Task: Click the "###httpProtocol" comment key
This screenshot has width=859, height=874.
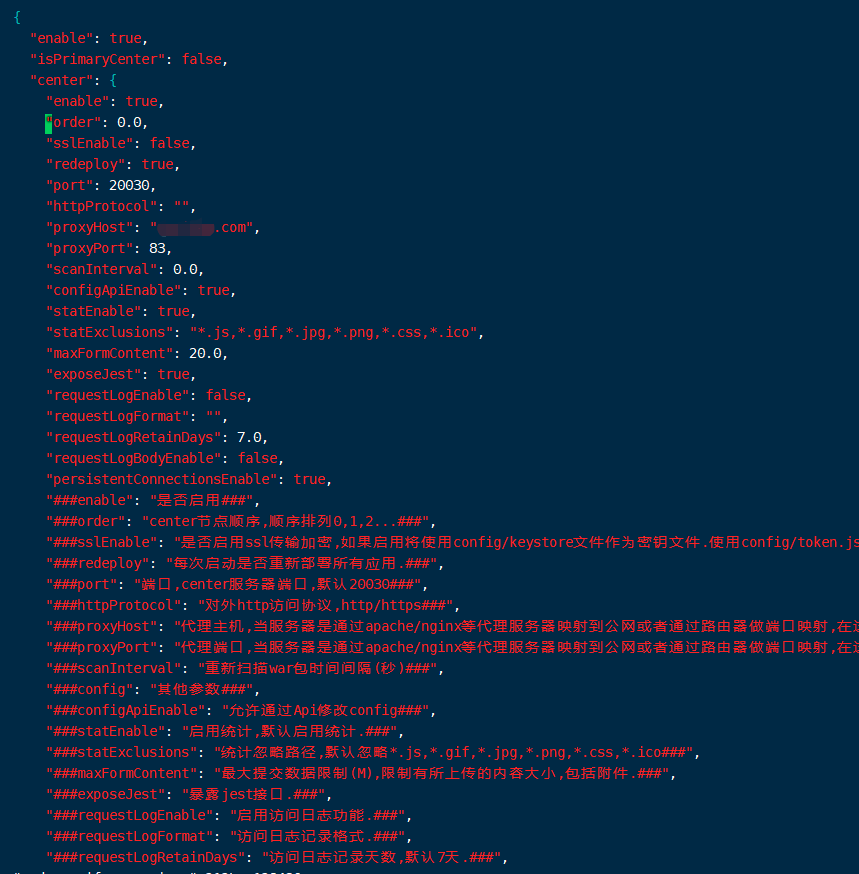Action: pyautogui.click(x=113, y=605)
